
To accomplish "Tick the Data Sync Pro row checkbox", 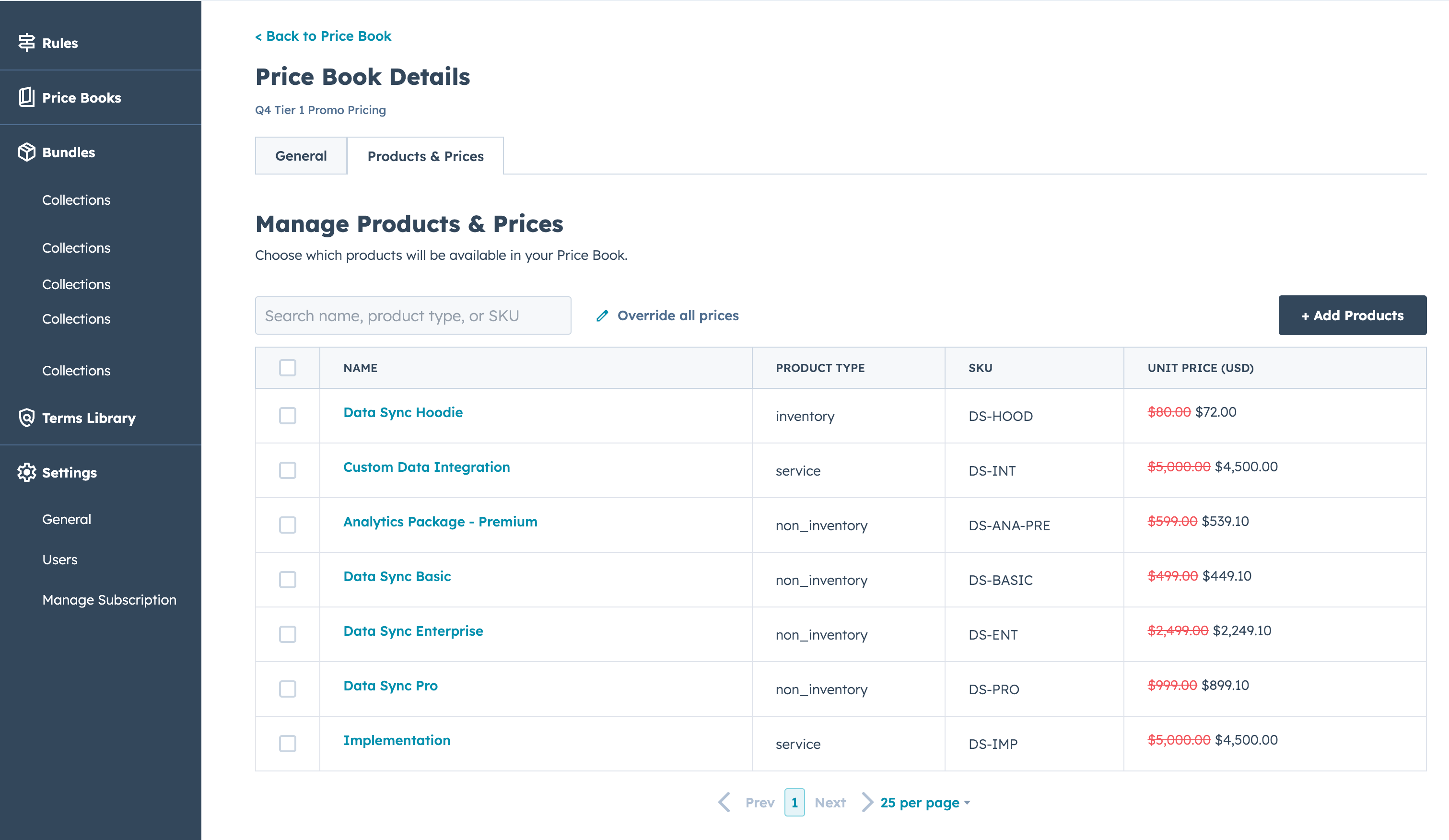I will 288,688.
